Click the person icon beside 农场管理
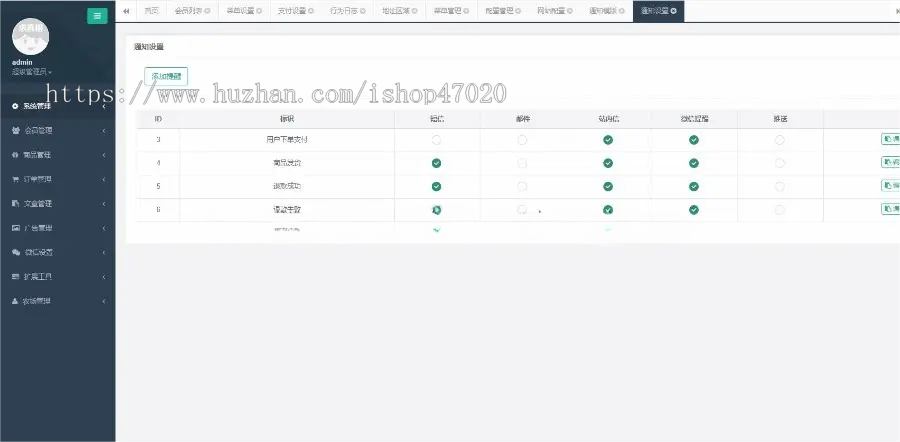 [15, 301]
